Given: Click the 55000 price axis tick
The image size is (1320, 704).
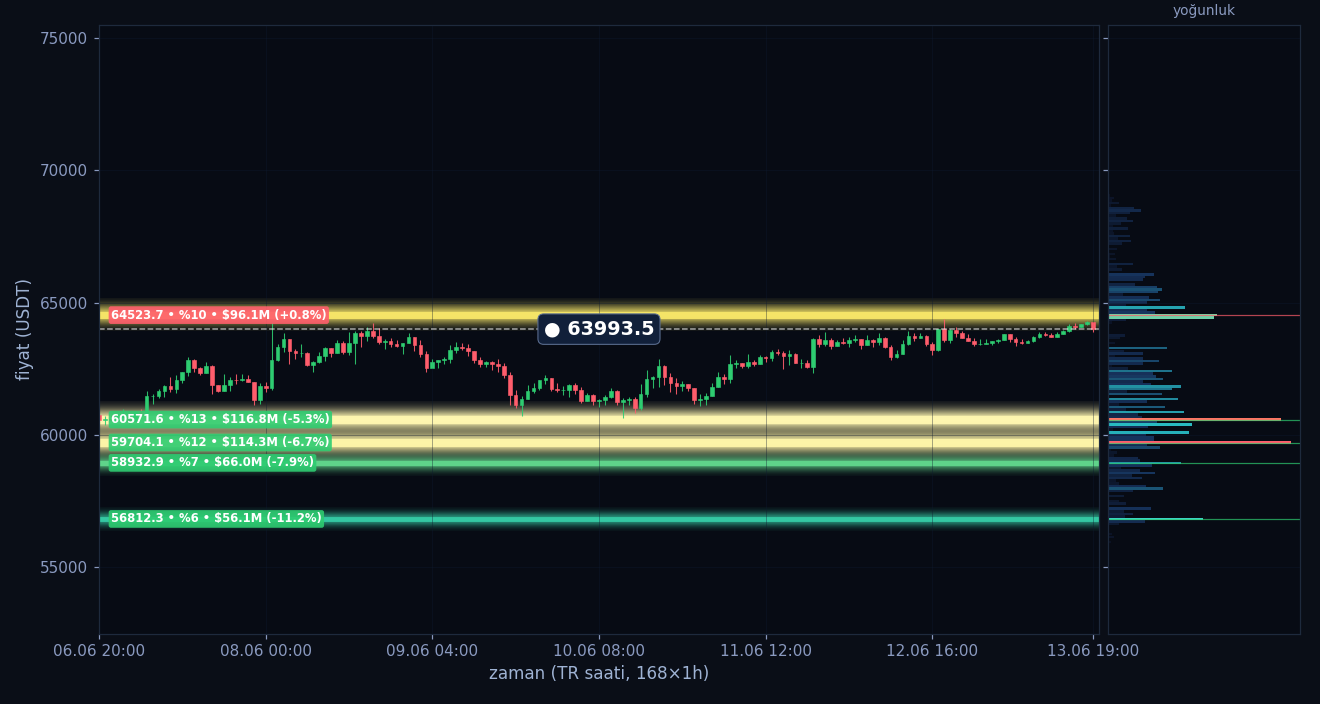Looking at the screenshot, I should click(x=64, y=567).
